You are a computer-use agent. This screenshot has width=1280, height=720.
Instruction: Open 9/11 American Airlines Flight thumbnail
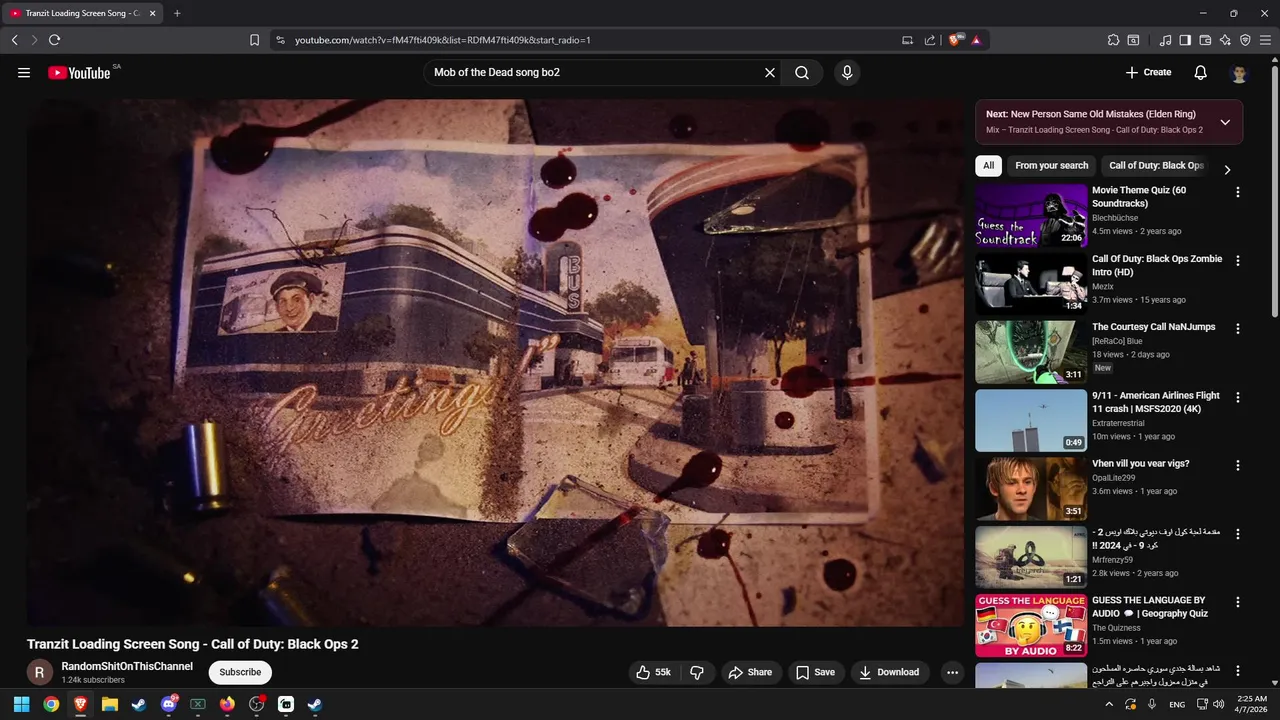1031,420
